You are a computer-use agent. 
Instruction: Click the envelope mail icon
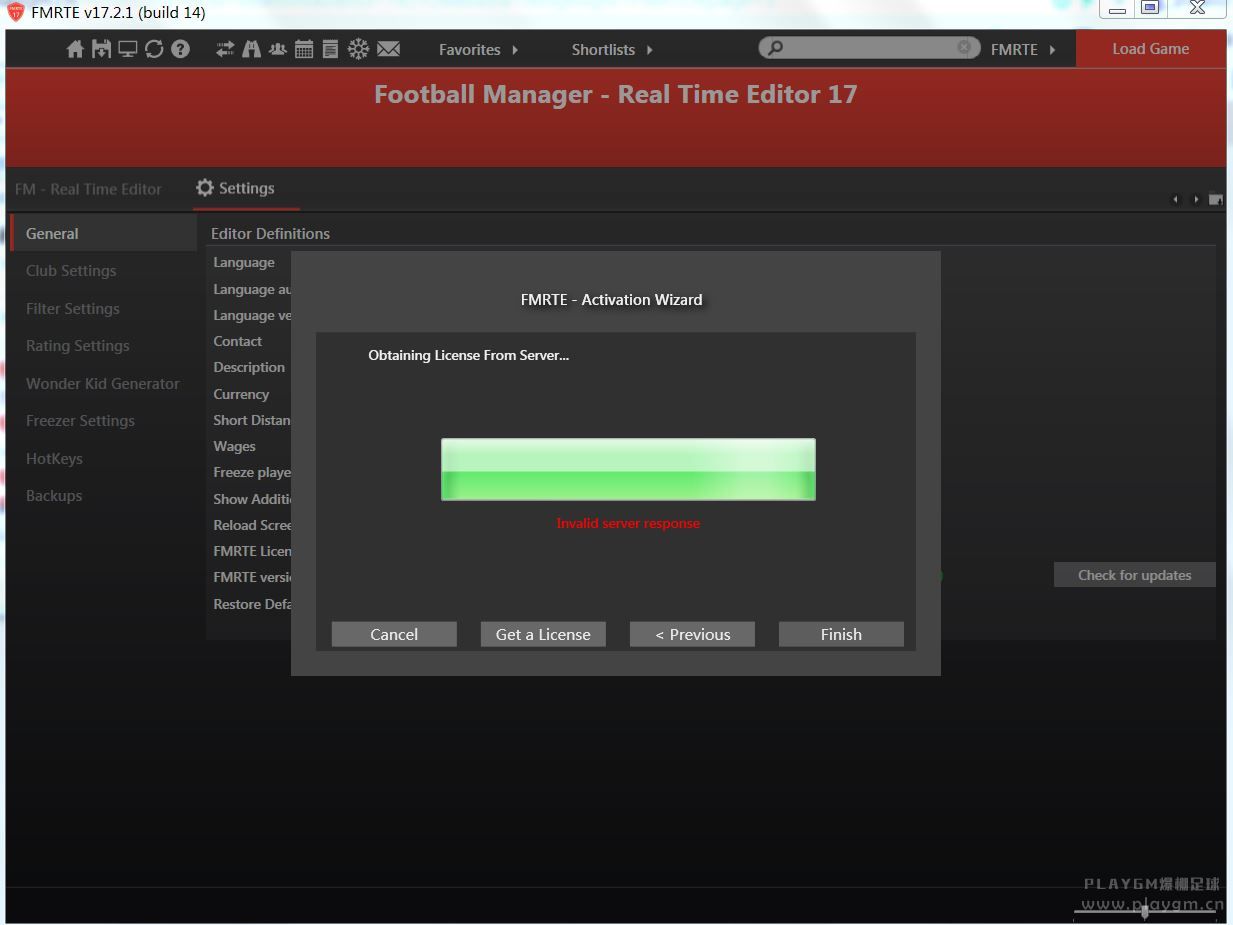[389, 49]
